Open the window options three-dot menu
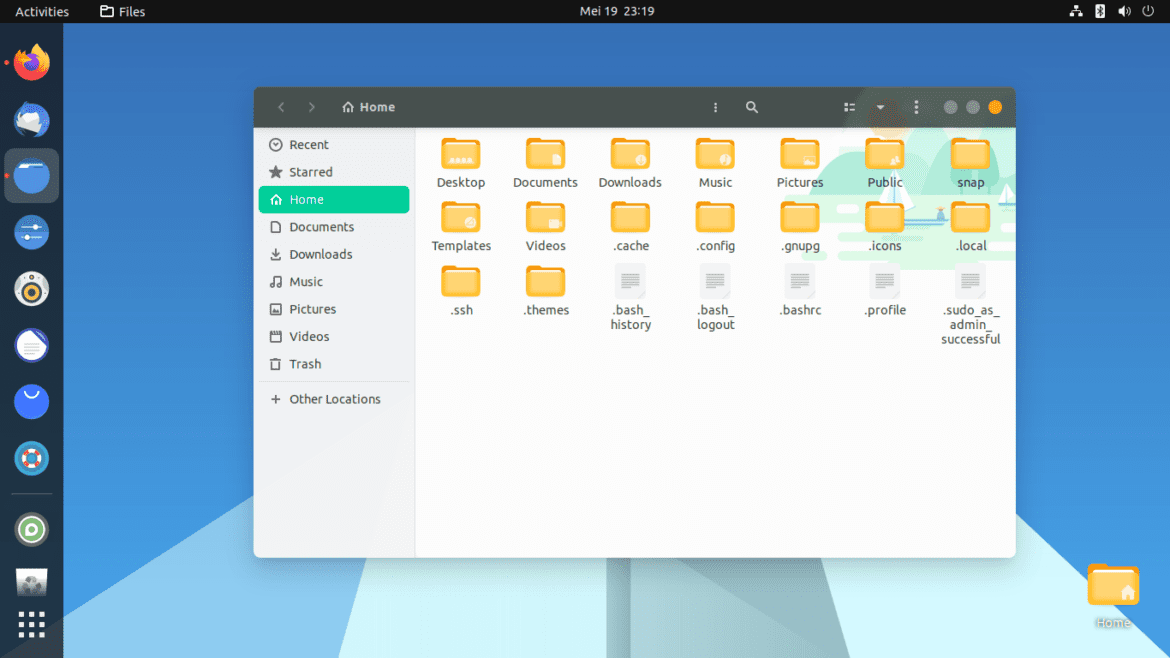Image resolution: width=1170 pixels, height=658 pixels. click(x=916, y=107)
